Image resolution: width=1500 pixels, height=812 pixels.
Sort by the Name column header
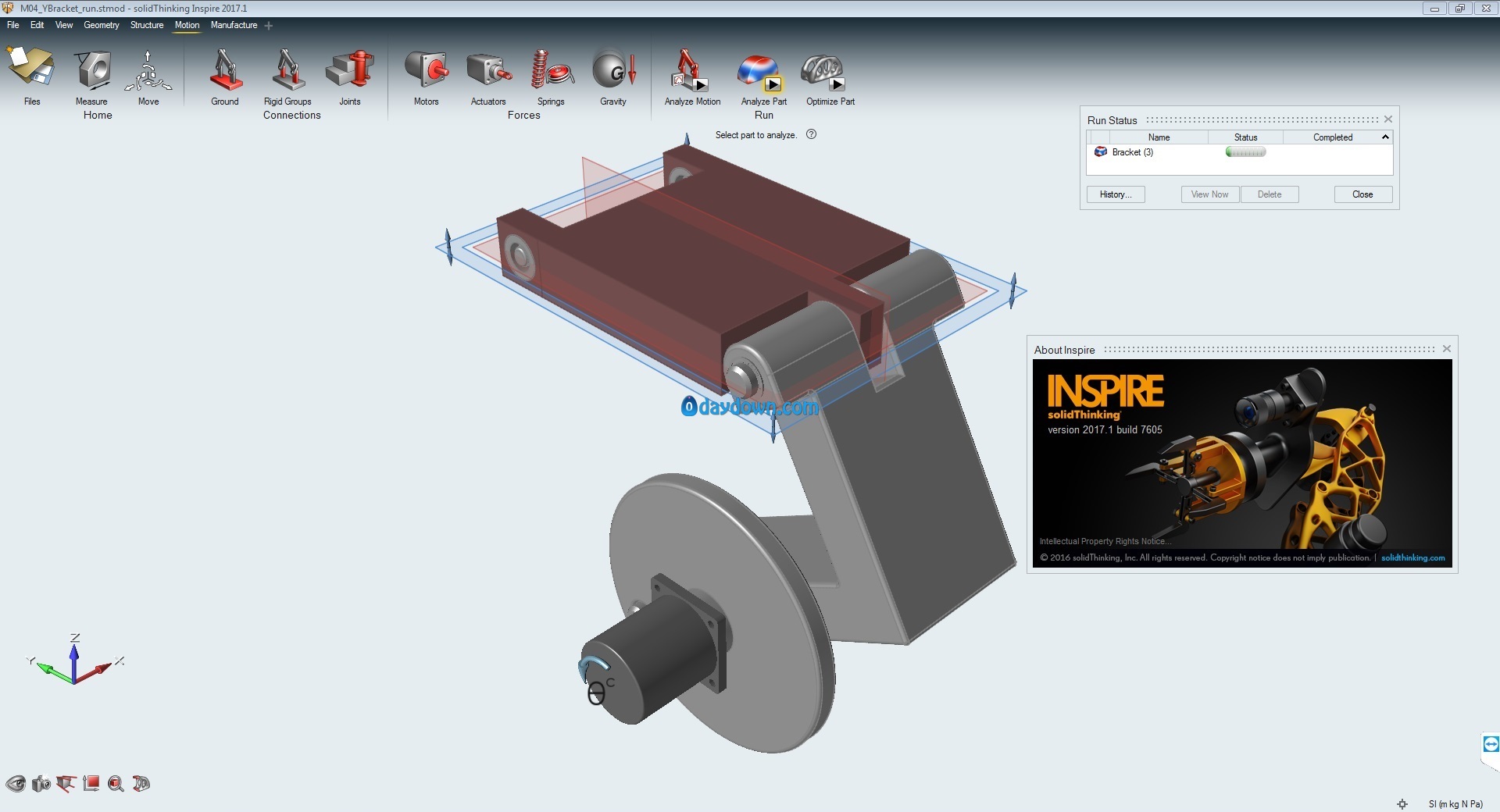[1159, 137]
